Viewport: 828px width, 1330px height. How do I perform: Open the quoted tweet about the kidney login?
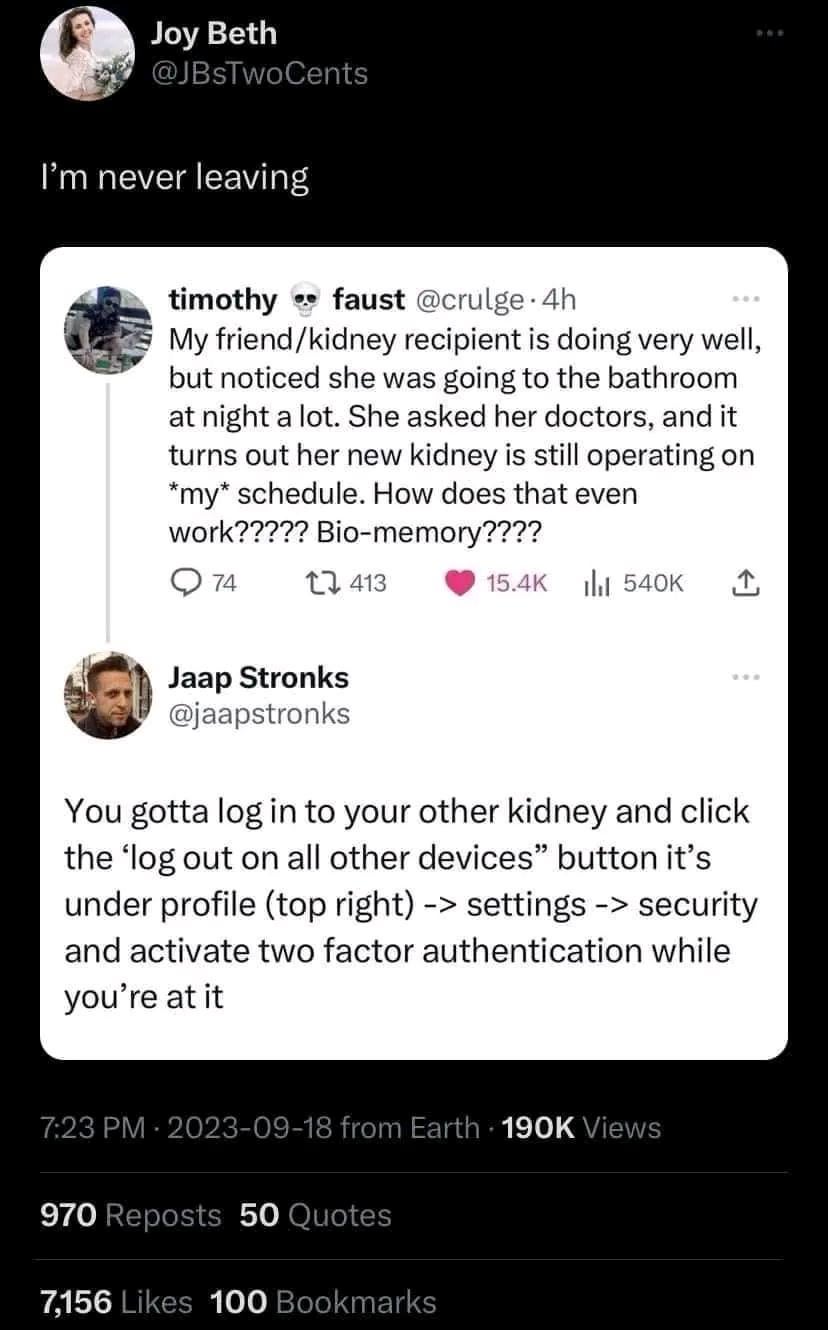pyautogui.click(x=412, y=900)
